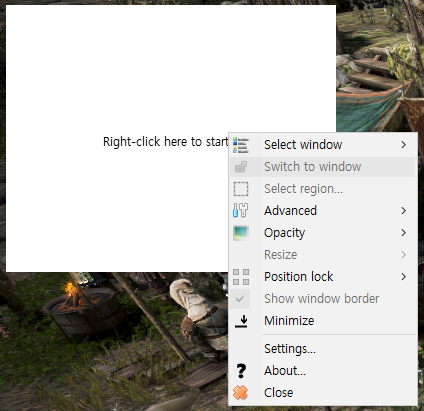Click the Opacity gradient icon
Viewport: 424px width, 411px height.
(x=241, y=233)
